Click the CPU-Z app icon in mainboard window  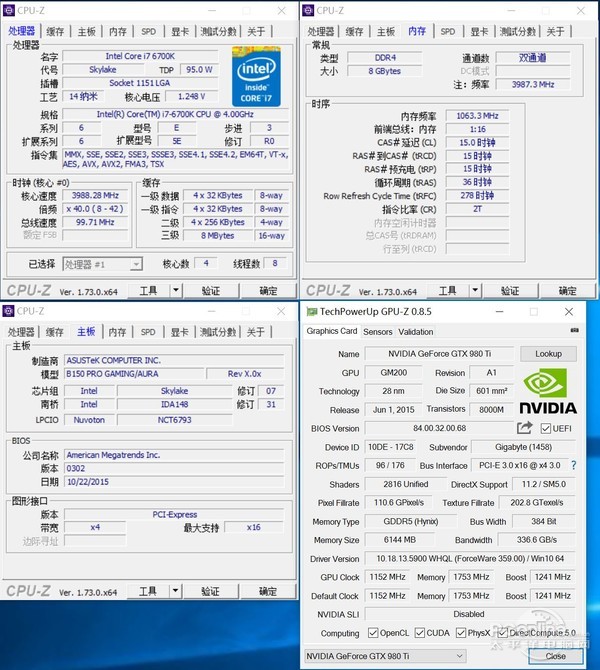click(x=9, y=311)
